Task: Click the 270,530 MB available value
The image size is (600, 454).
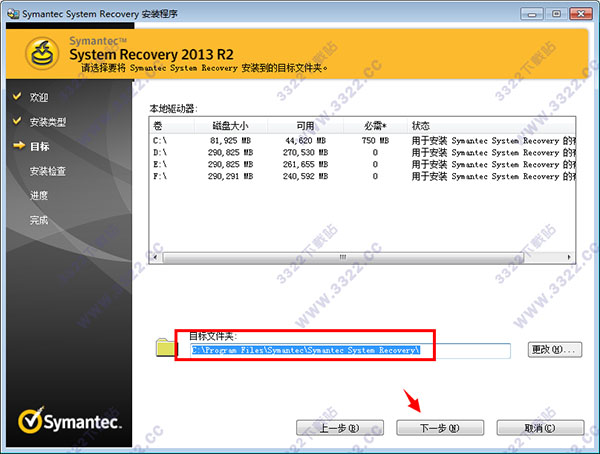Action: pyautogui.click(x=305, y=153)
